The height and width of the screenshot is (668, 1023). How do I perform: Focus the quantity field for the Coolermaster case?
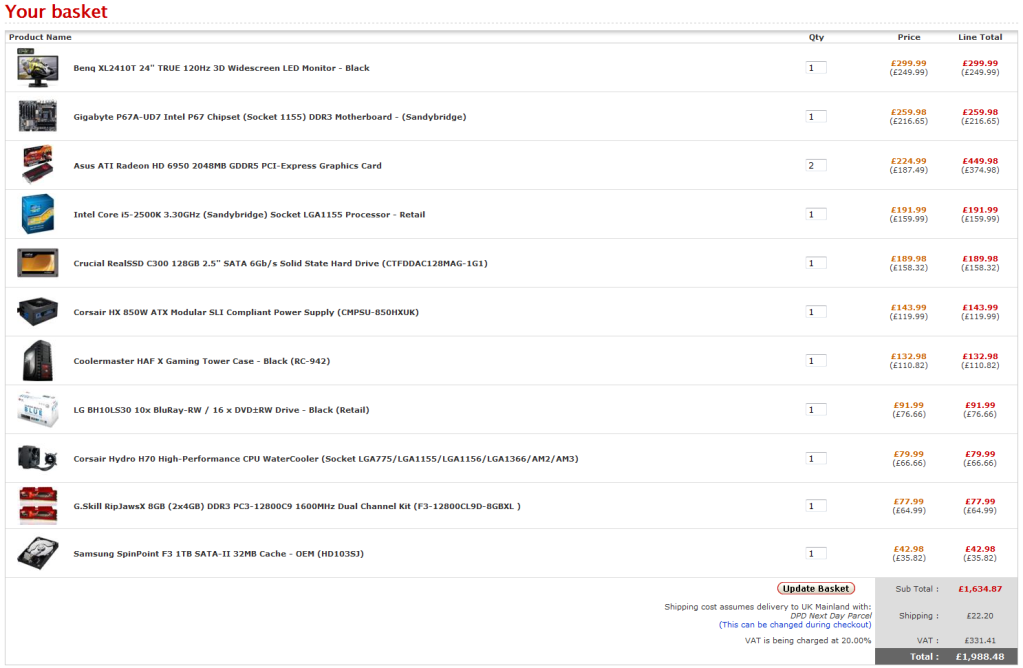(x=816, y=361)
